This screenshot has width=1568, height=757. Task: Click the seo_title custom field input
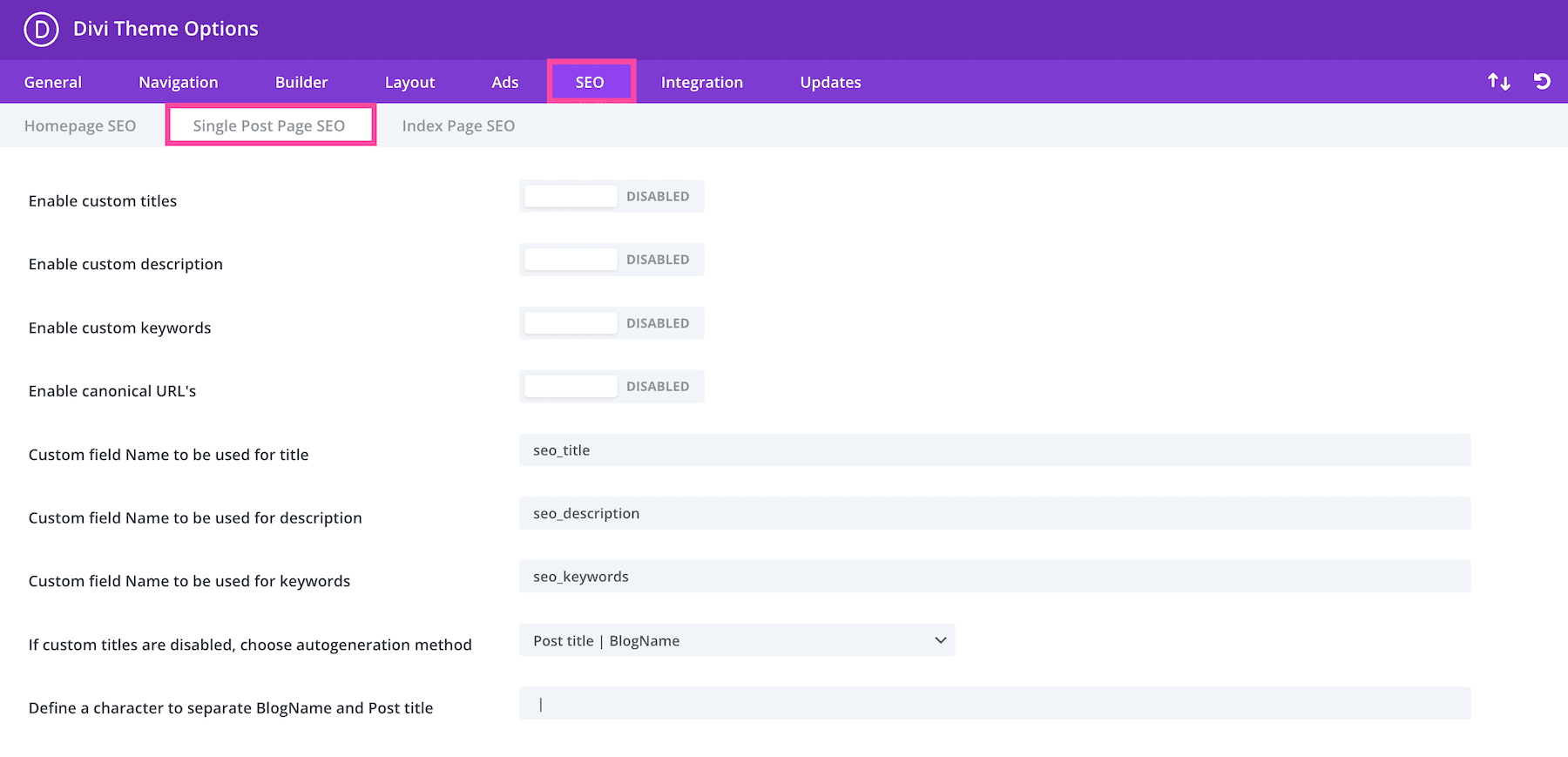click(994, 450)
